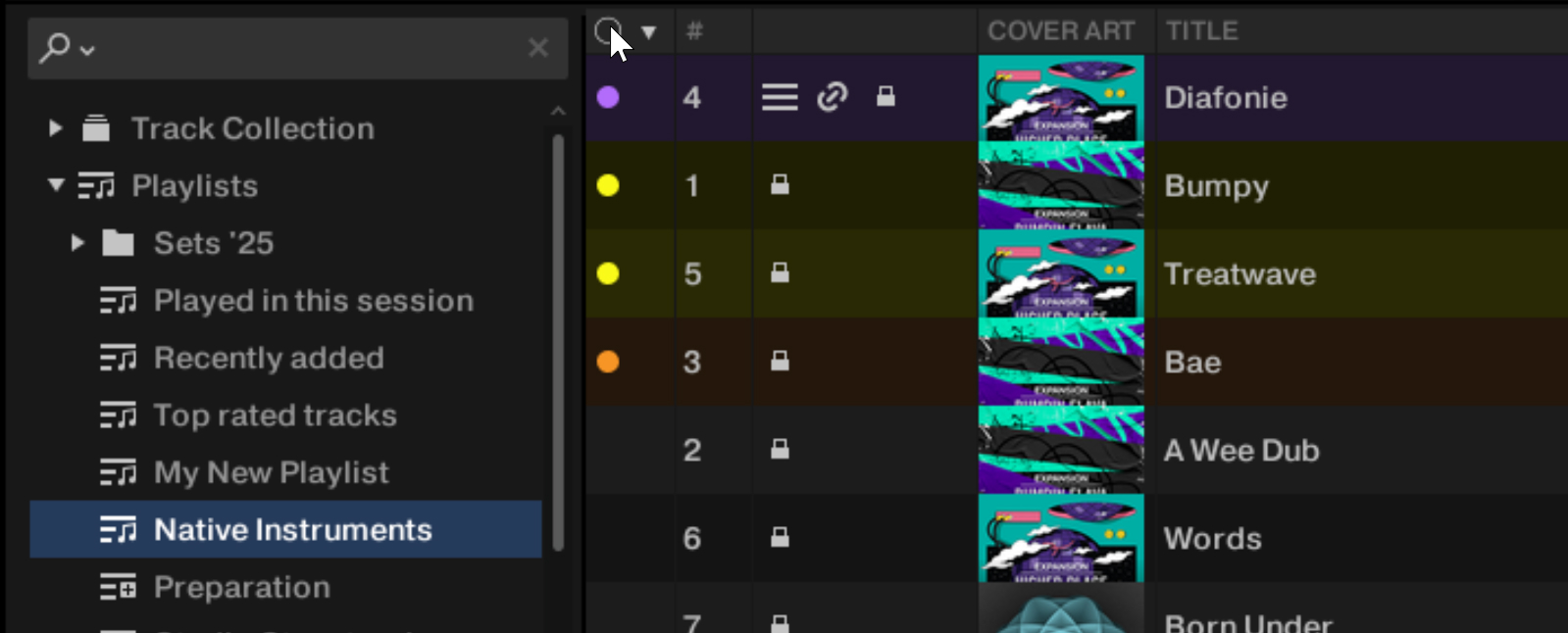
Task: Click the yellow color dot for Bumpy
Action: click(608, 185)
